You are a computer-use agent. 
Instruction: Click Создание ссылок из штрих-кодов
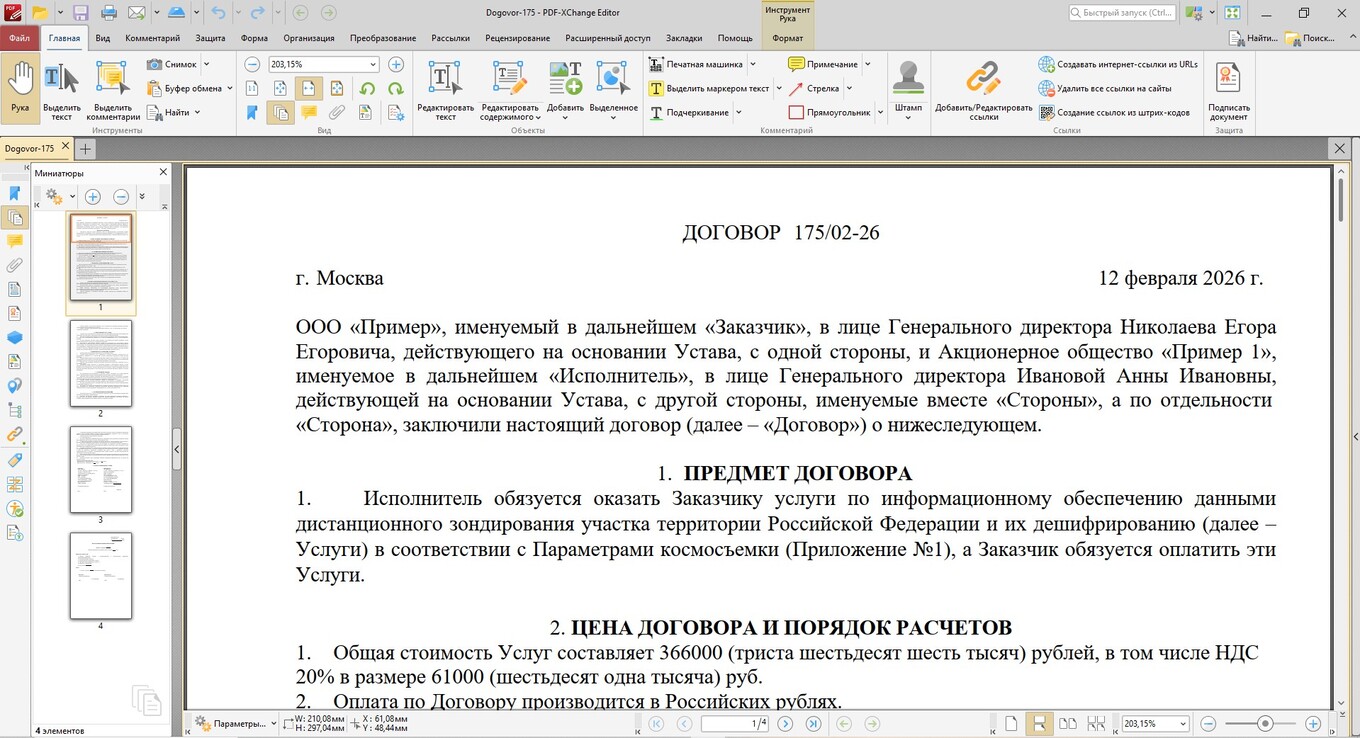[1114, 112]
